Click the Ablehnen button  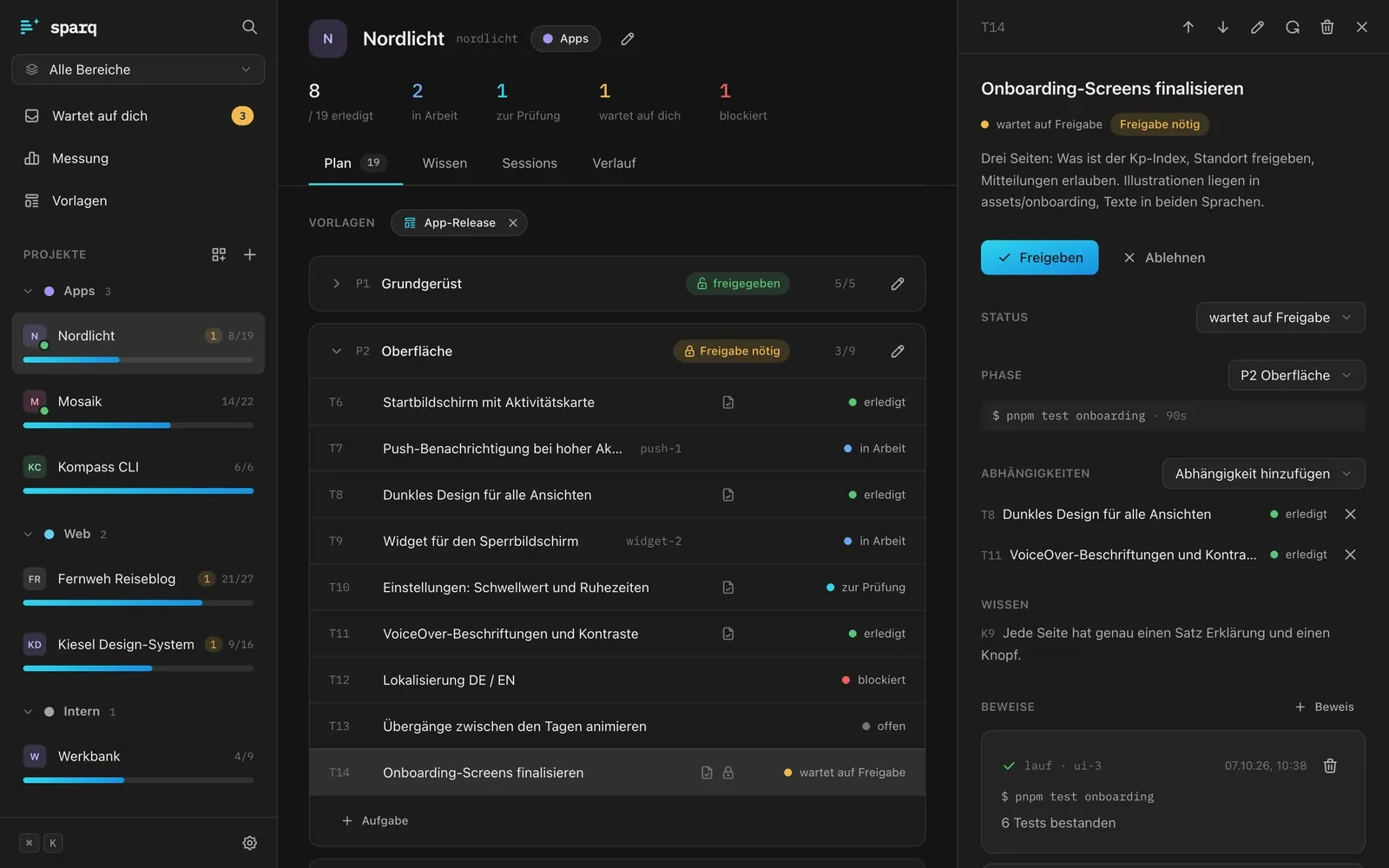[x=1164, y=258]
